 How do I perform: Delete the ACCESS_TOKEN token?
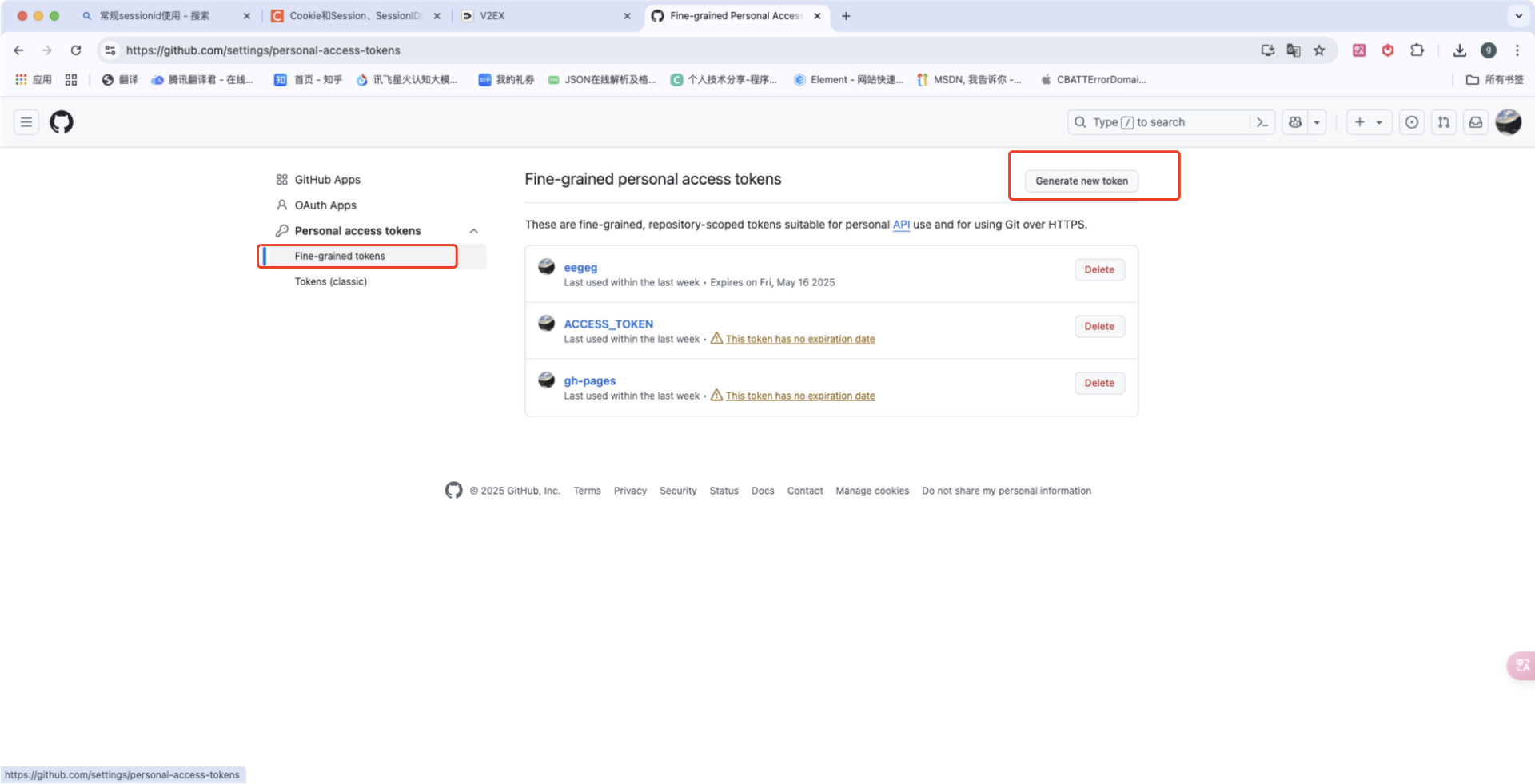(1099, 327)
